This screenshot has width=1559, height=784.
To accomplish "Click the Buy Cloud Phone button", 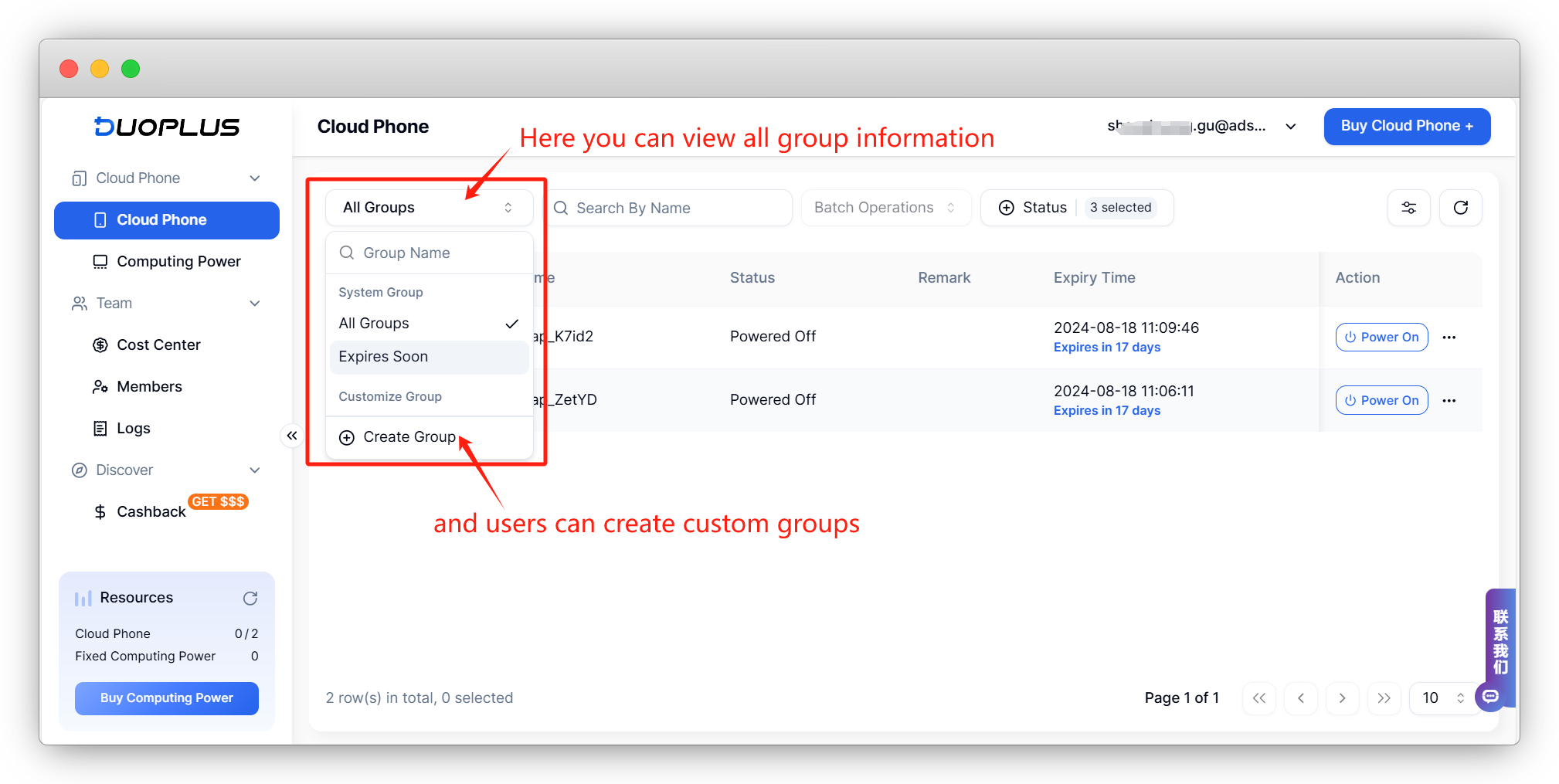I will [1406, 126].
